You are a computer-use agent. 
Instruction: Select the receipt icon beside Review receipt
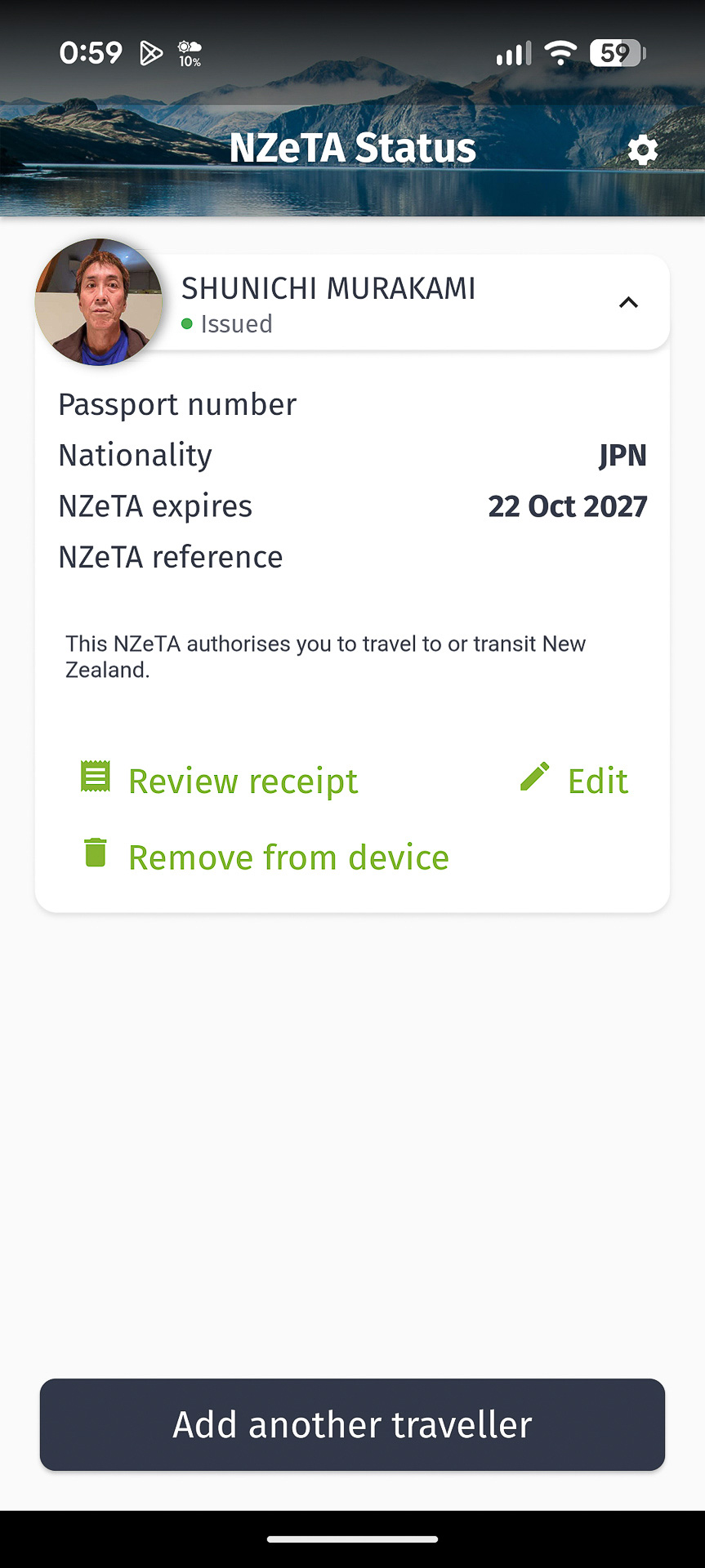(x=95, y=776)
